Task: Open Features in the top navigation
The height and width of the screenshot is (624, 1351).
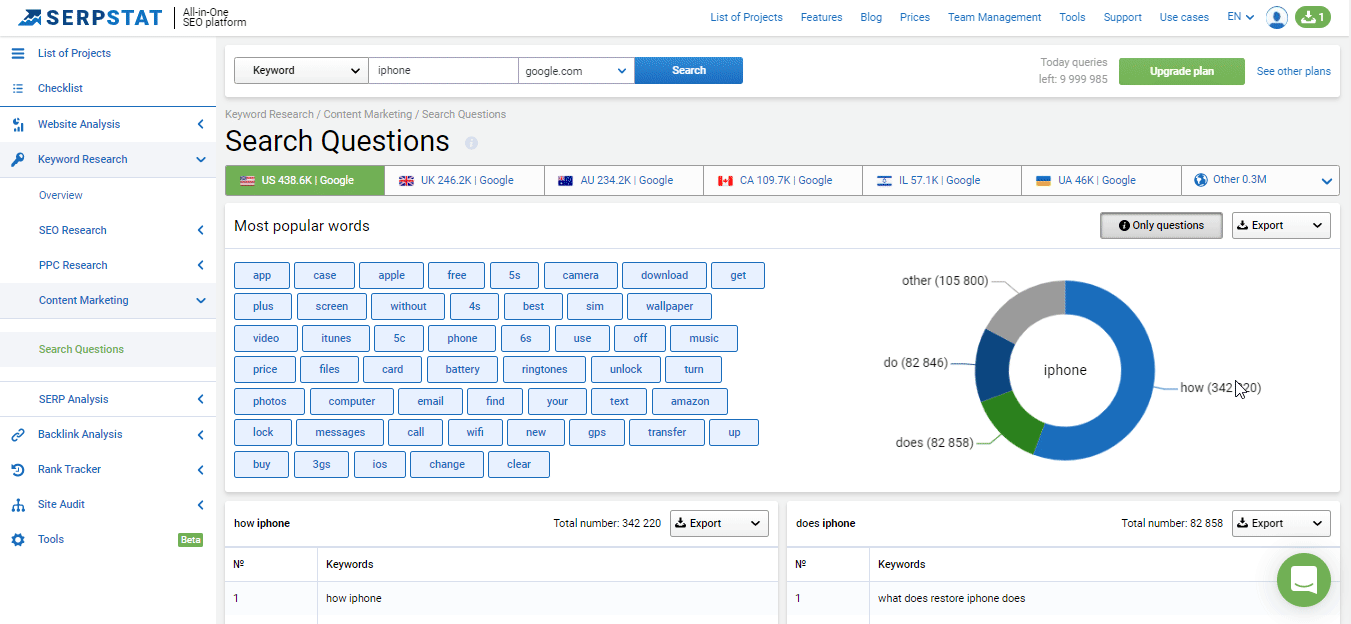Action: 821,17
